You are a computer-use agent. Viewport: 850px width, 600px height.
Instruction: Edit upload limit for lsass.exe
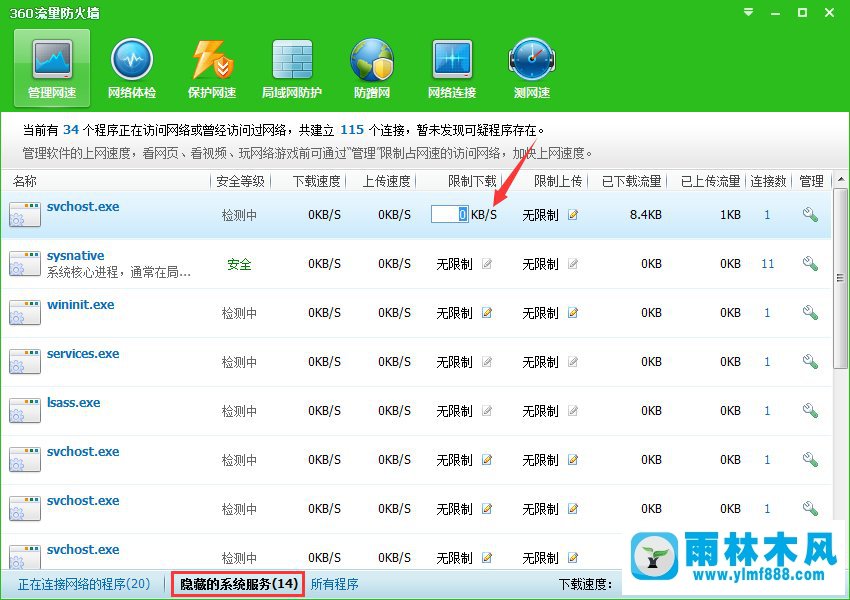[x=573, y=411]
